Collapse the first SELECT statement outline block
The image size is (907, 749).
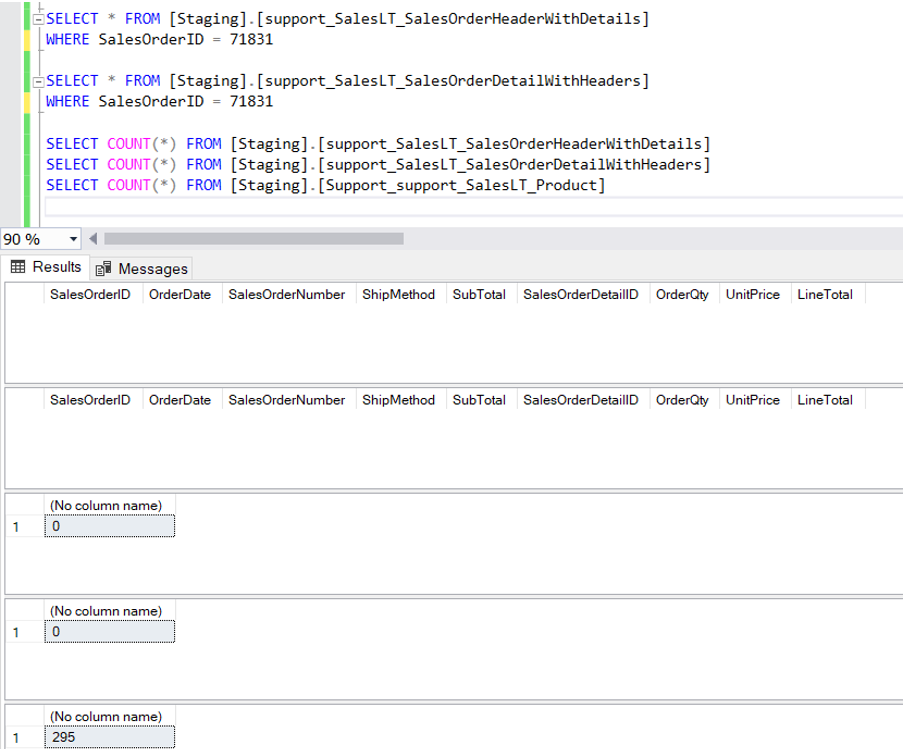38,19
